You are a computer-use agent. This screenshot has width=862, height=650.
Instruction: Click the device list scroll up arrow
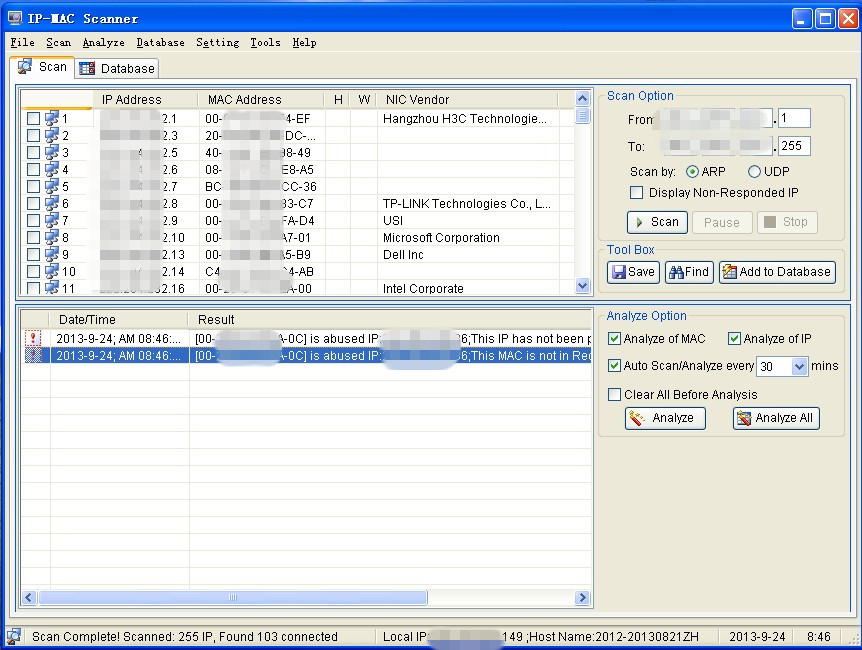[582, 99]
